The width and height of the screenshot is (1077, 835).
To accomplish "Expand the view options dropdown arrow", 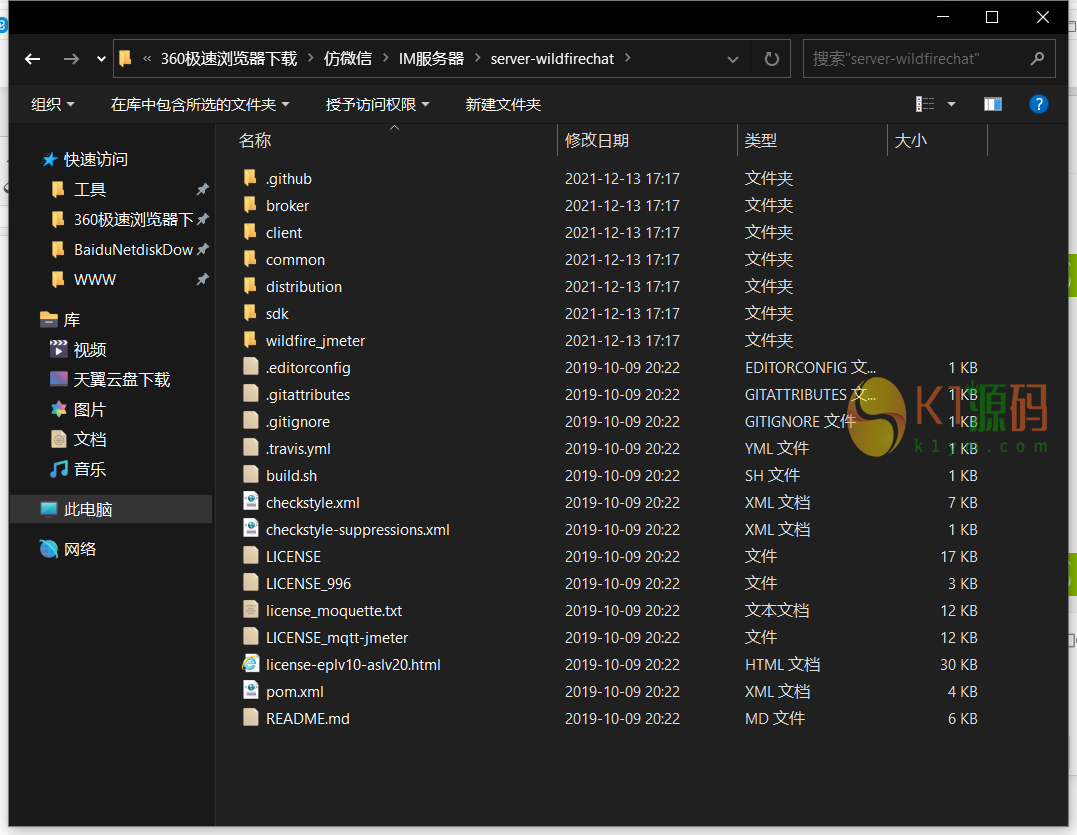I will (951, 104).
